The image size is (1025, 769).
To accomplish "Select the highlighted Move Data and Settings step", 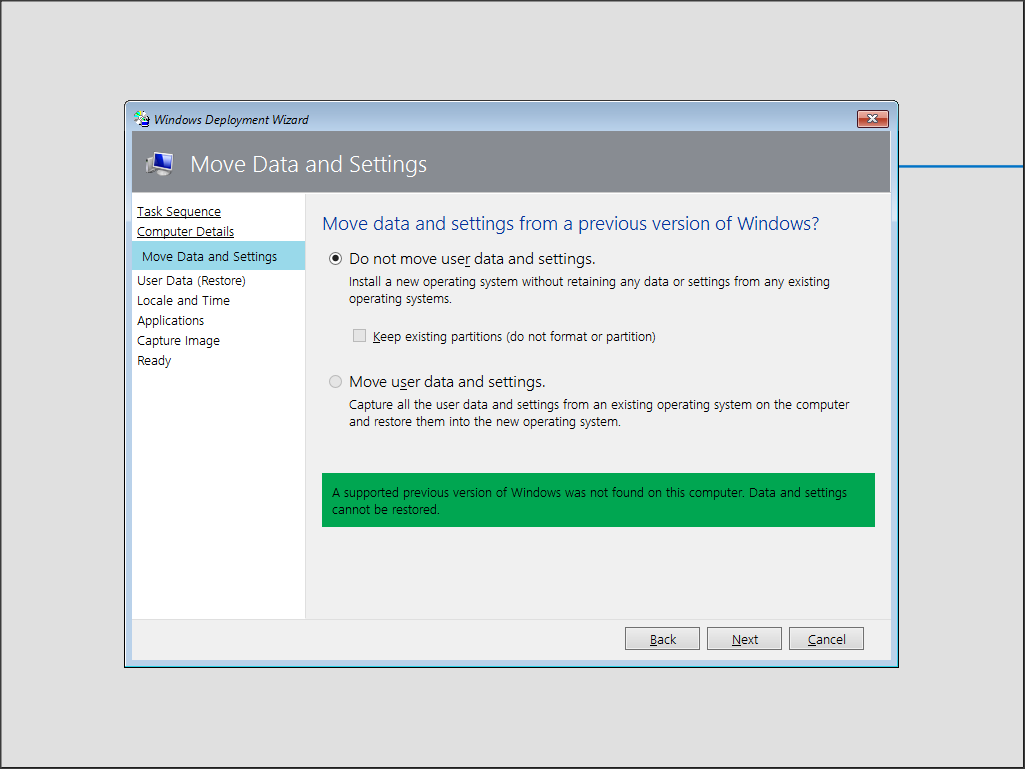I will click(x=209, y=256).
